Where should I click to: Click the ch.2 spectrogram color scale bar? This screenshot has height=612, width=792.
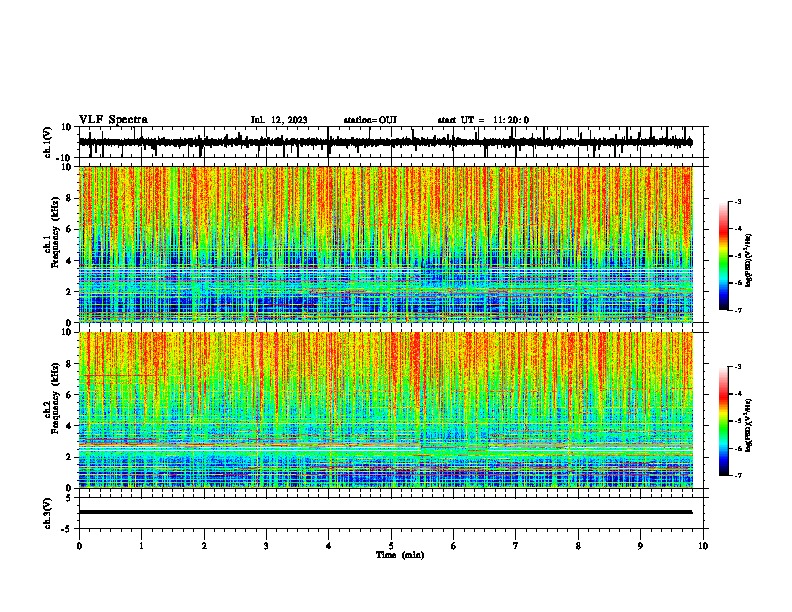724,421
